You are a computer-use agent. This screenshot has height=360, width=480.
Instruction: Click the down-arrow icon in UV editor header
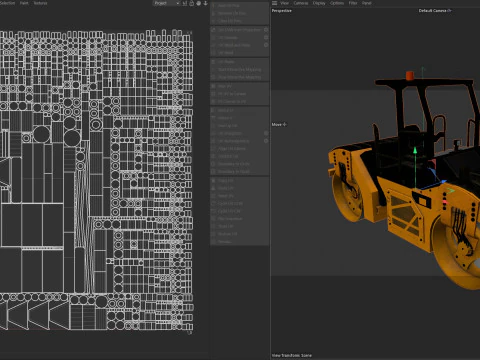point(205,3)
